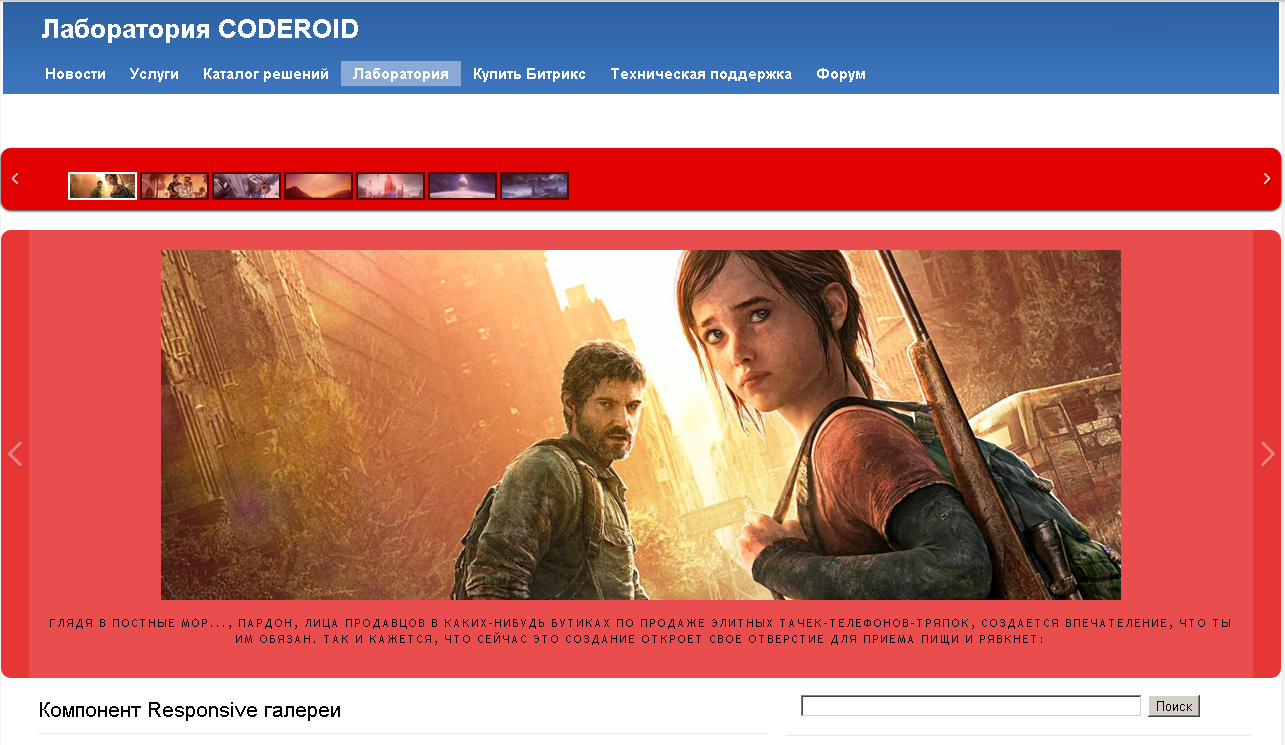Select the seventh, last thumbnail
This screenshot has width=1285, height=745.
[534, 186]
